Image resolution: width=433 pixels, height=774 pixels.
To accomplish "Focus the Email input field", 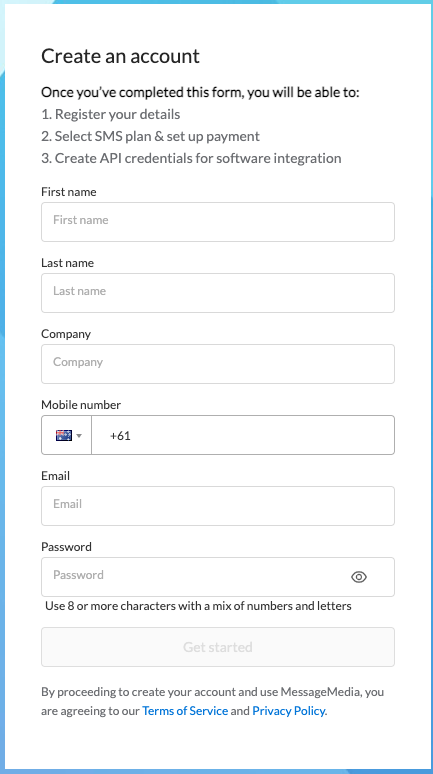I will (x=218, y=506).
